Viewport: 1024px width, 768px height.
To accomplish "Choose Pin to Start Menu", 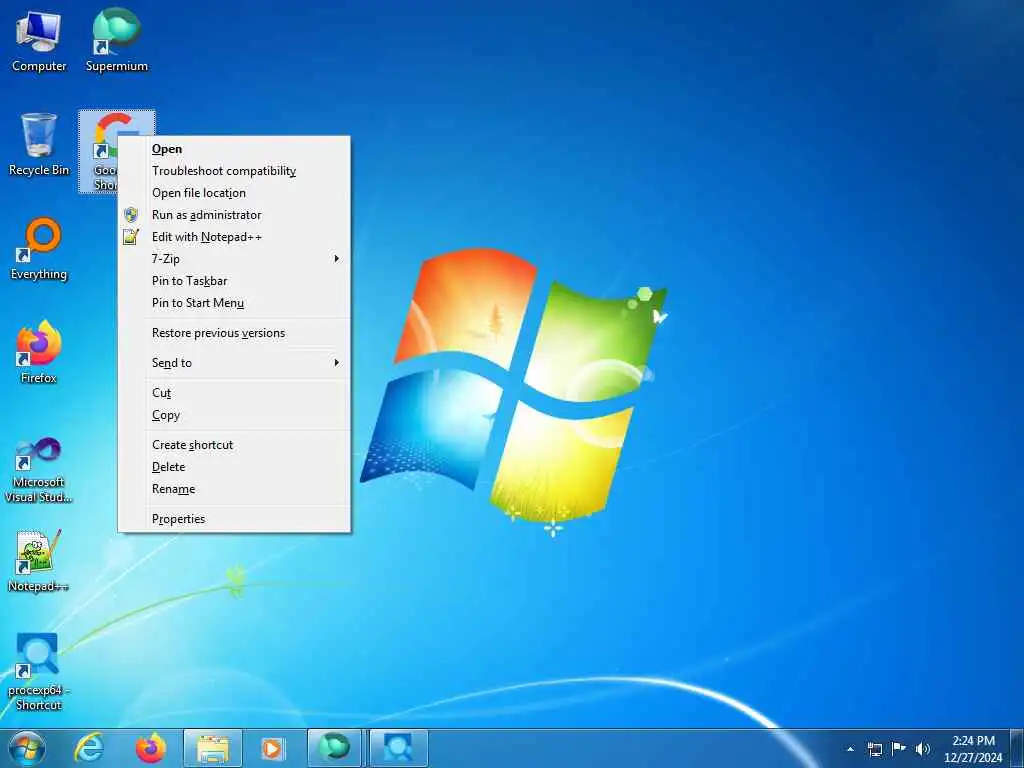I will pos(234,303).
